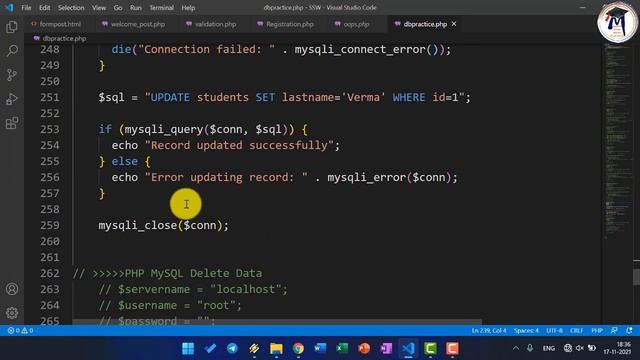Open the Accounts menu icon
This screenshot has height=360, width=640.
[12, 289]
